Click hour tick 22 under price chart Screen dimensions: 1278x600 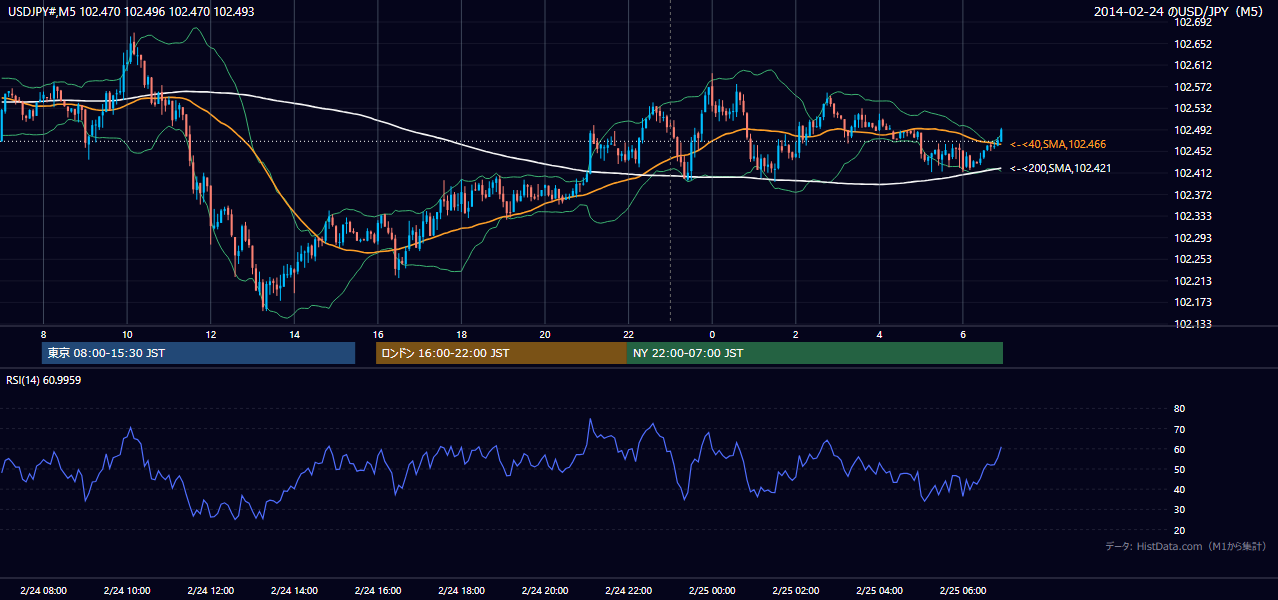coord(628,334)
